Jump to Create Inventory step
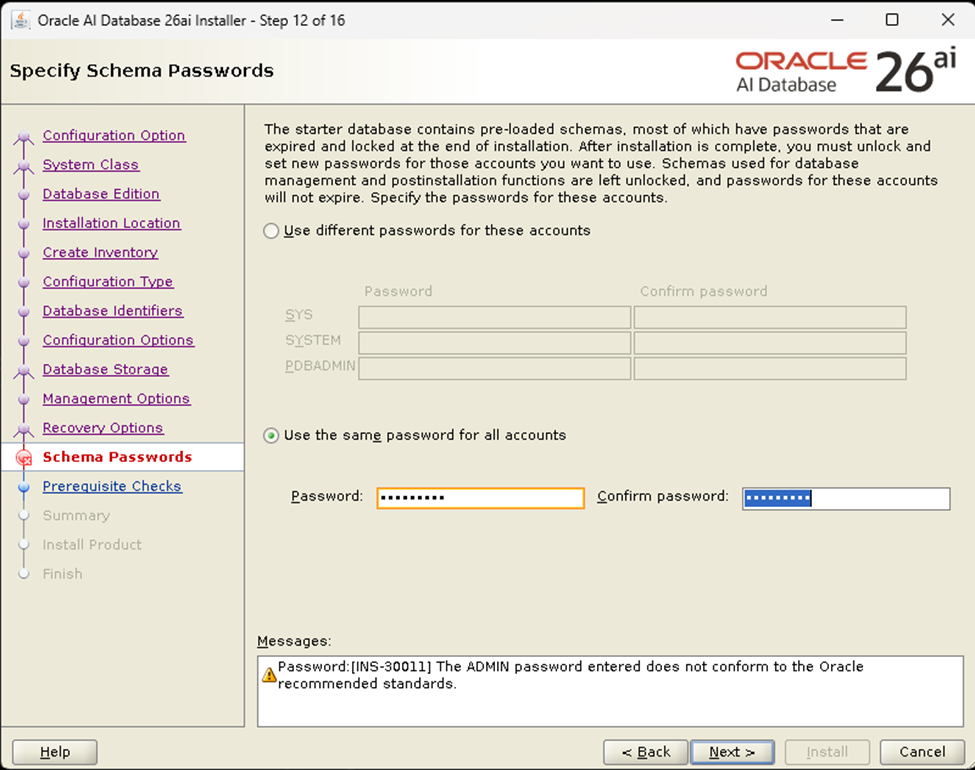The width and height of the screenshot is (975, 770). click(x=100, y=252)
